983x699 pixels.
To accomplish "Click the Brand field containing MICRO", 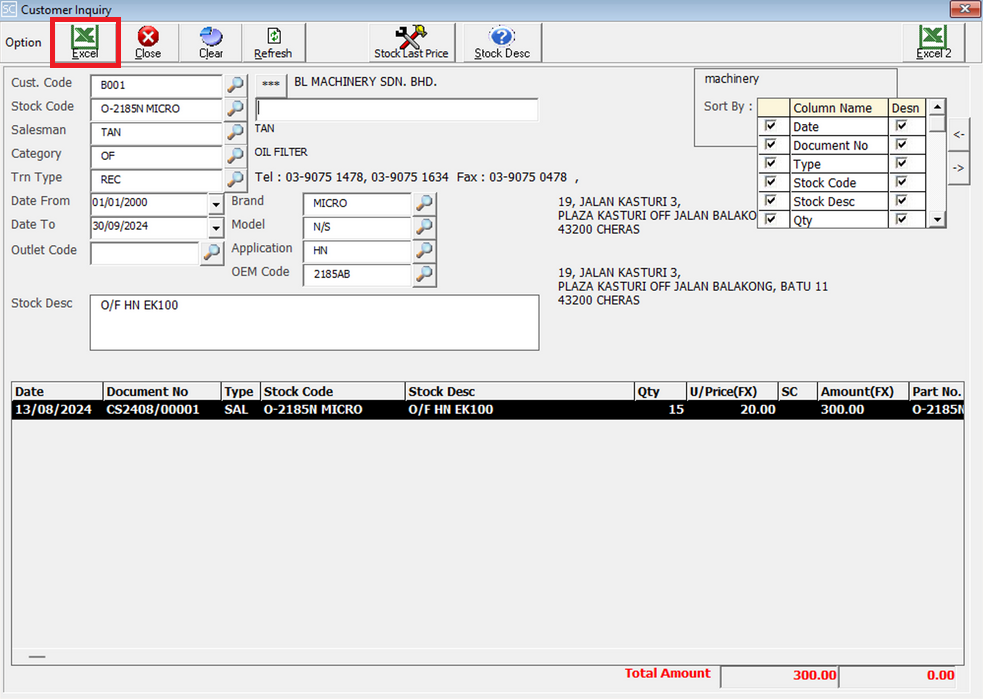I will 357,203.
